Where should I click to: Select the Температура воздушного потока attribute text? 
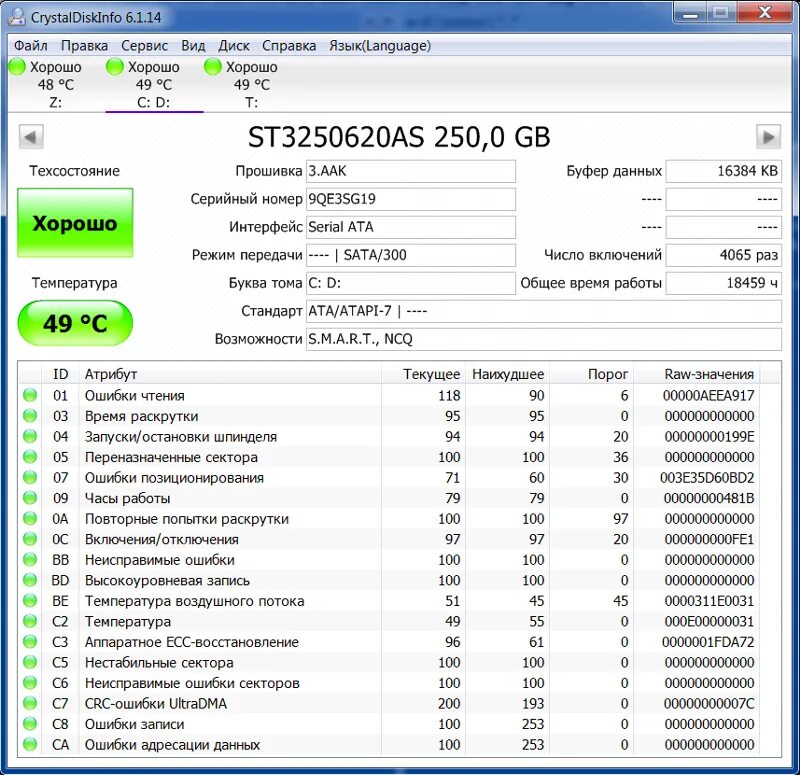(x=194, y=601)
